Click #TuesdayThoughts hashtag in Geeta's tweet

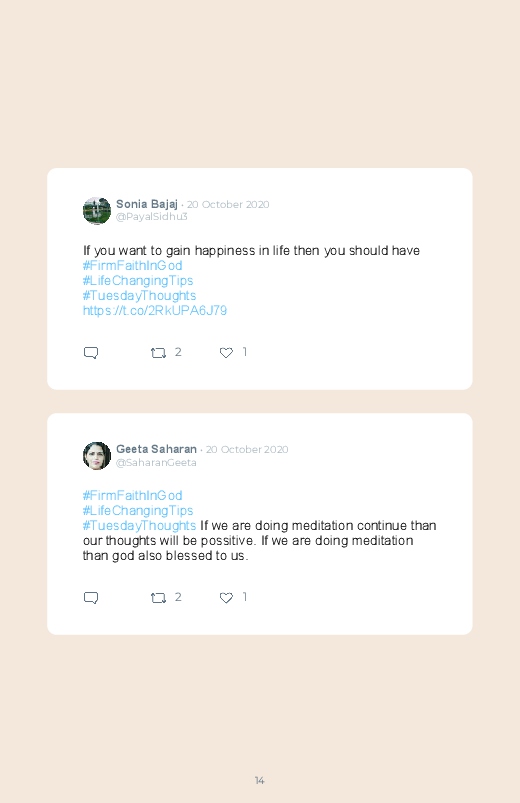click(139, 525)
